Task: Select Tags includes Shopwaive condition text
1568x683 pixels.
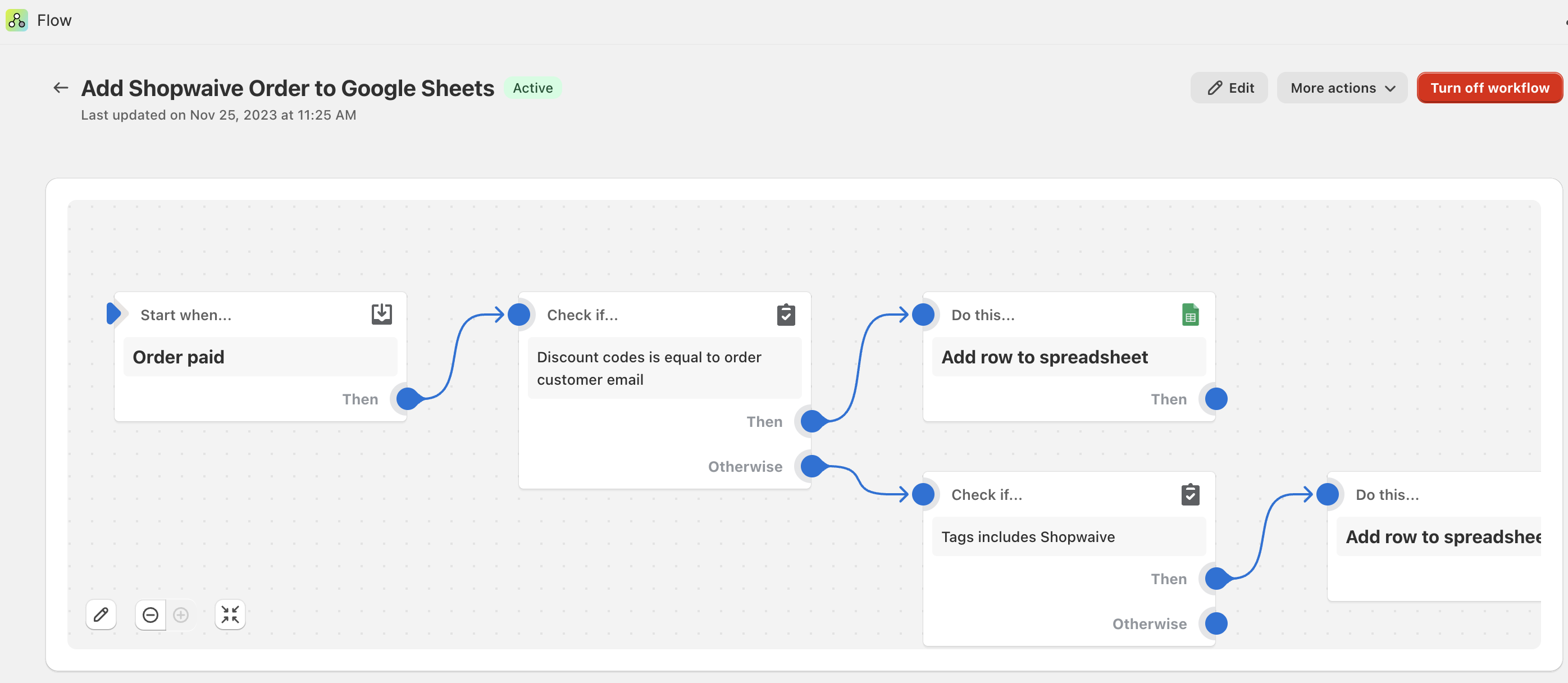Action: (1028, 536)
